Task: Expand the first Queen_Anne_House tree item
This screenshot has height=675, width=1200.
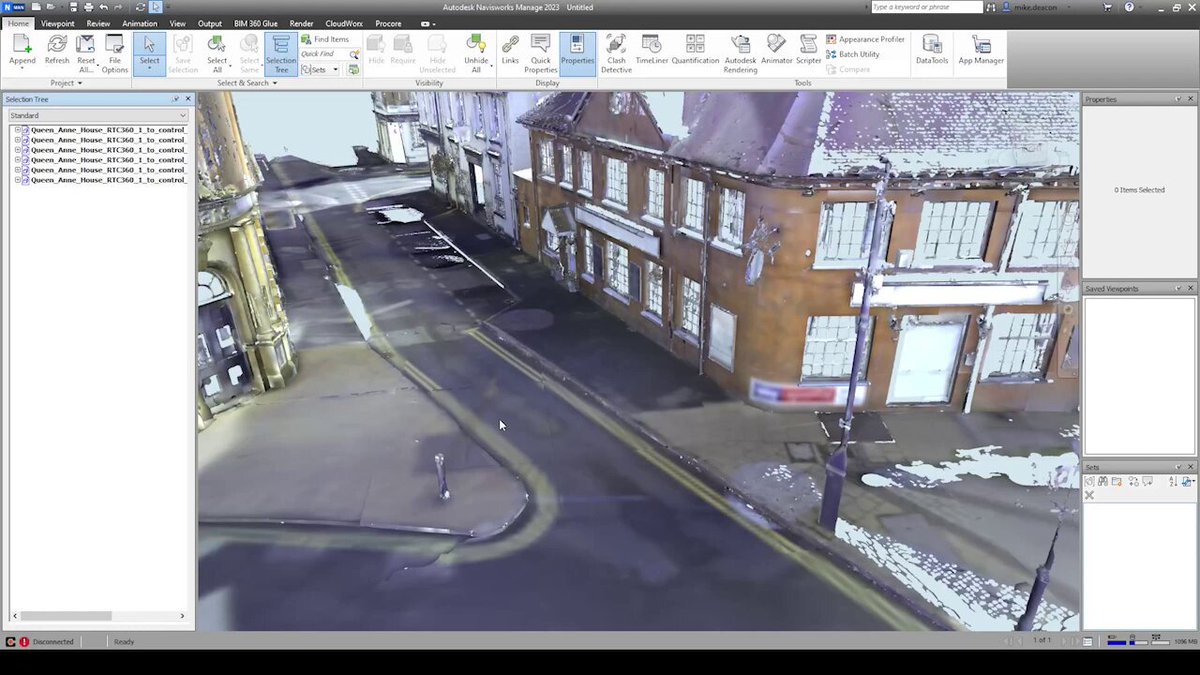Action: 17,130
